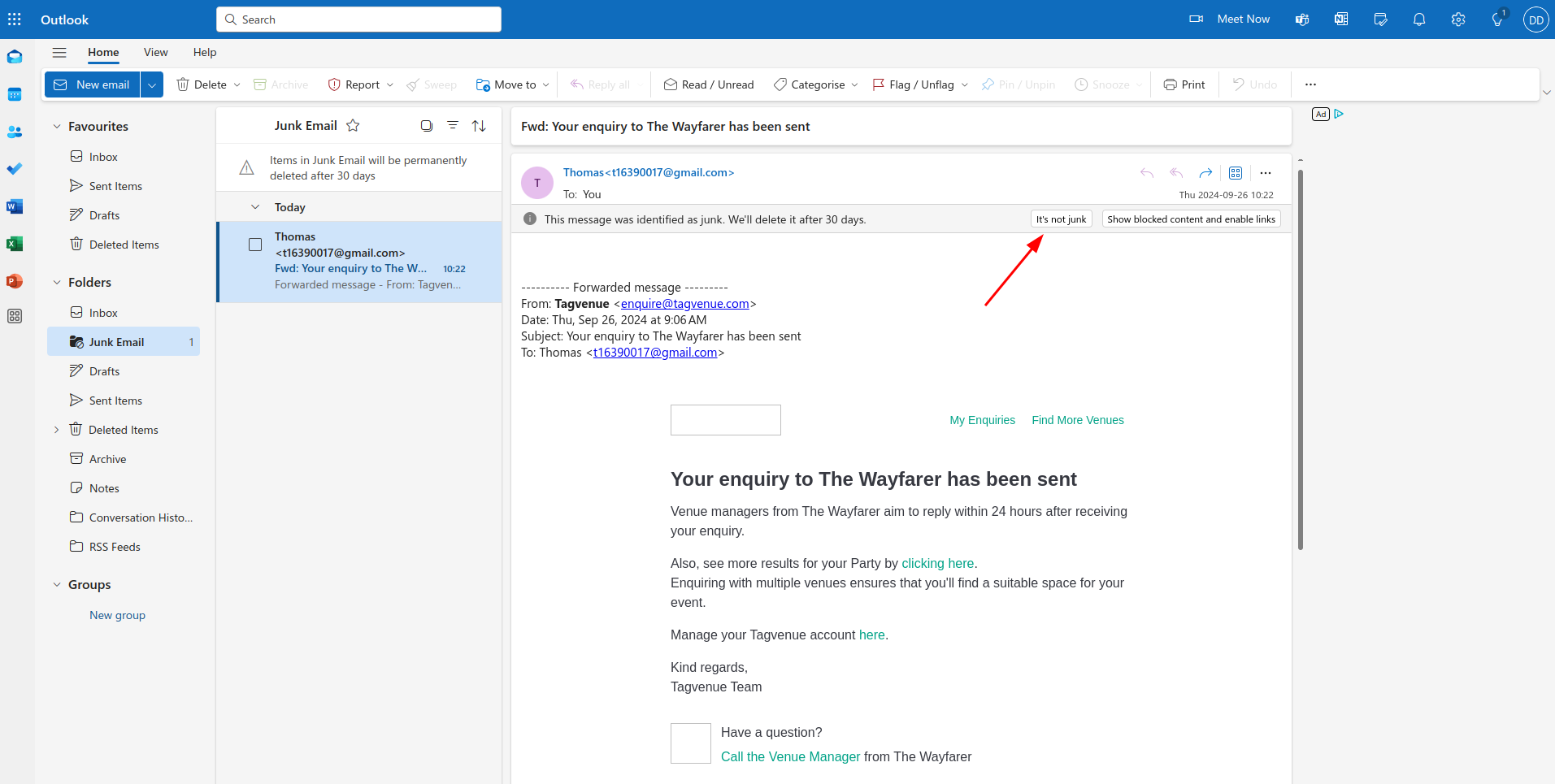Screen dimensions: 1555x784
Task: Open My Day icon in header
Action: click(x=1380, y=19)
